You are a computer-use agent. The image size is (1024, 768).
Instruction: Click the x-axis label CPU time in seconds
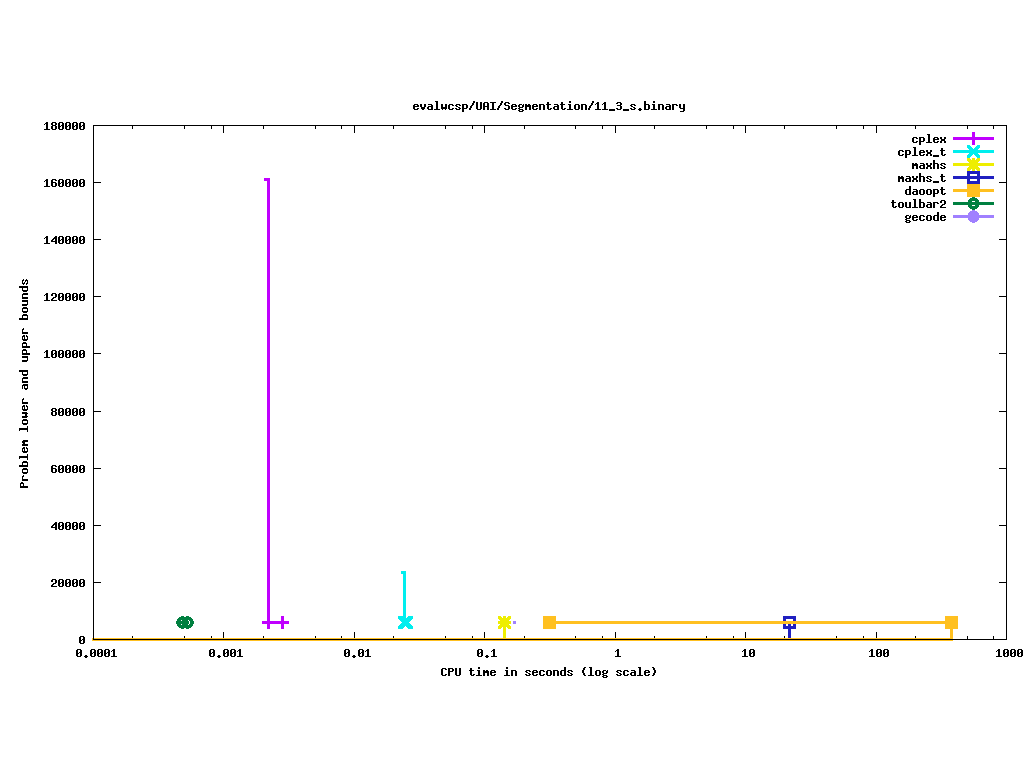point(548,672)
